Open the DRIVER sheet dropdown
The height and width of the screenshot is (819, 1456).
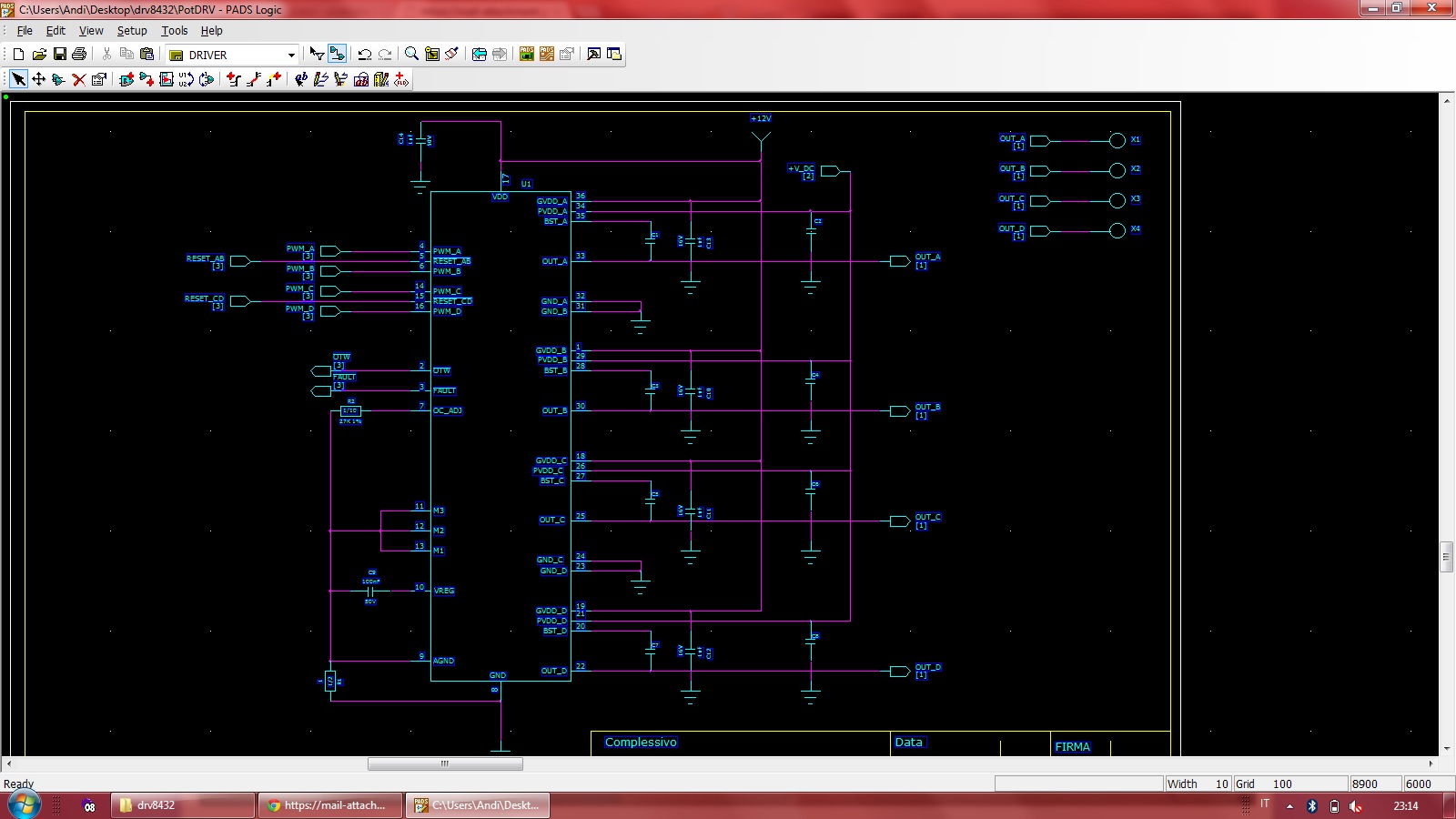point(291,55)
